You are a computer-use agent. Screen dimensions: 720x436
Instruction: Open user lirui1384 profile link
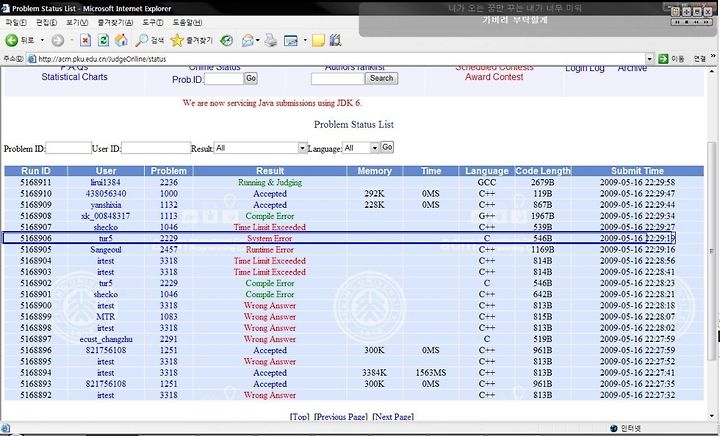point(106,182)
